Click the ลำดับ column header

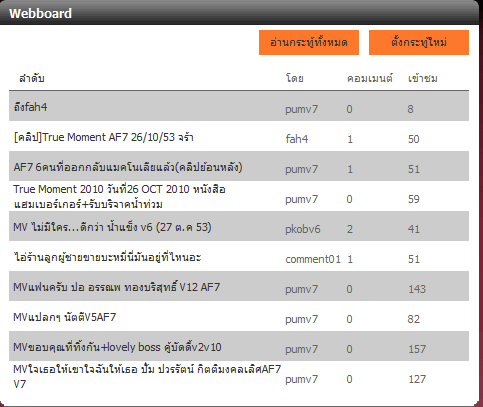pyautogui.click(x=32, y=78)
